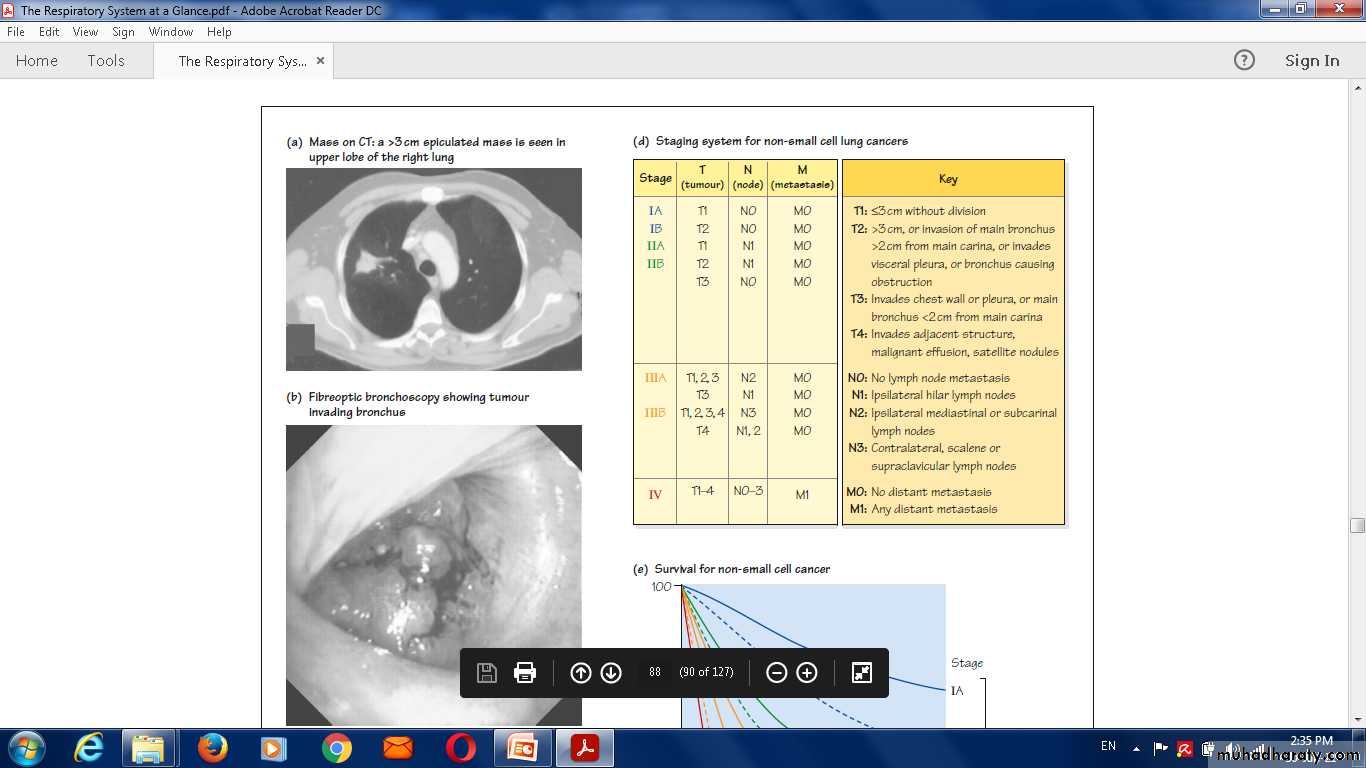Switch to the Home tab

tap(37, 61)
